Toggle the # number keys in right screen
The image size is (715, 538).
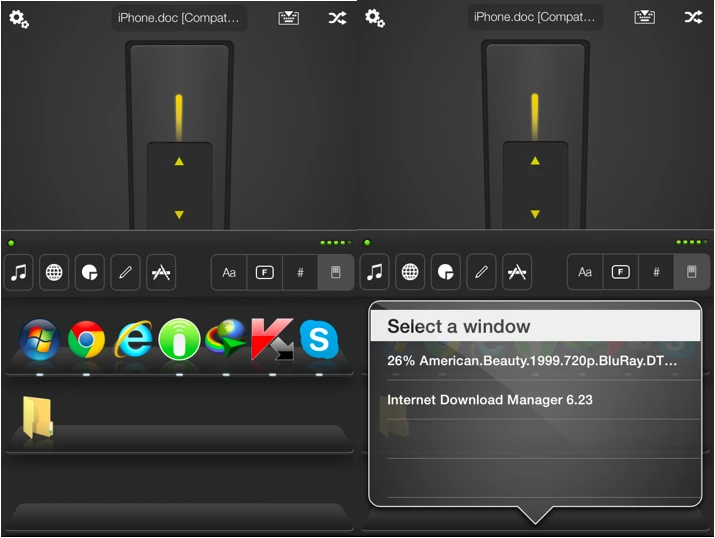[656, 272]
